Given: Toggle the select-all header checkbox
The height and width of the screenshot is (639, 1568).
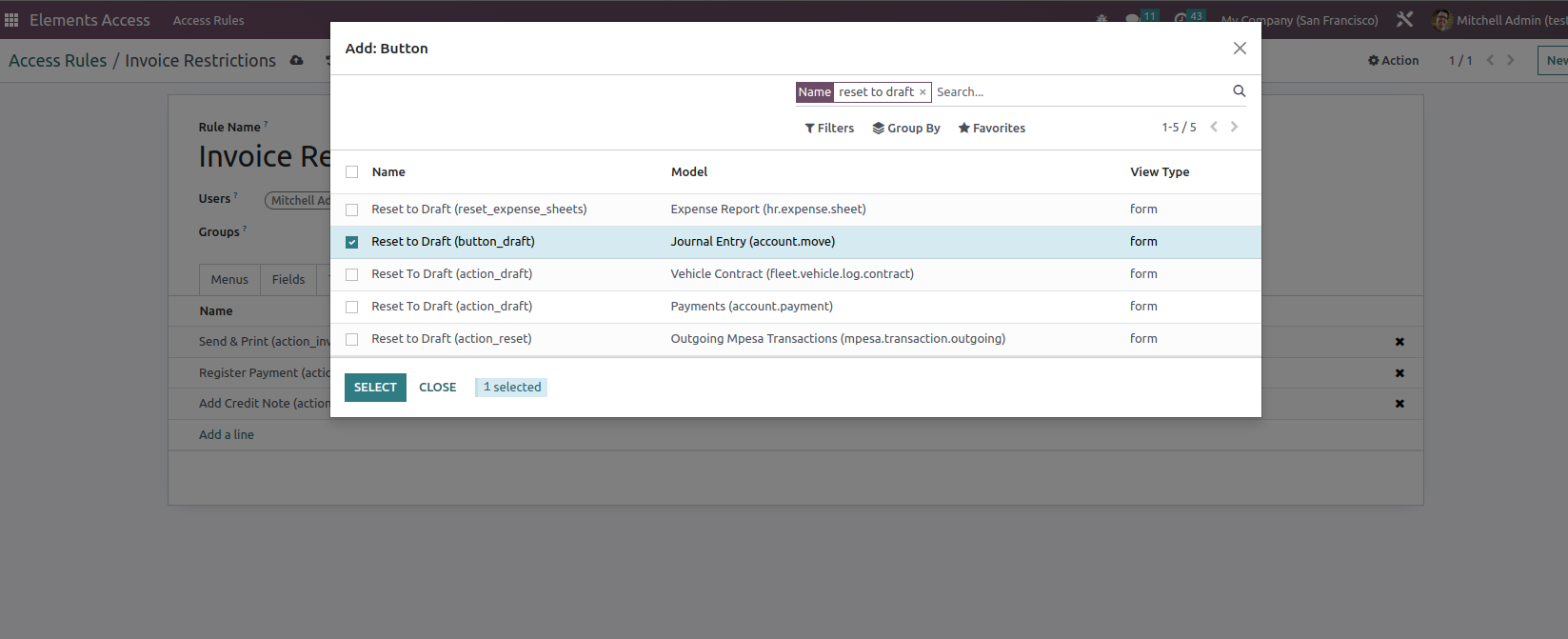Looking at the screenshot, I should click(352, 172).
